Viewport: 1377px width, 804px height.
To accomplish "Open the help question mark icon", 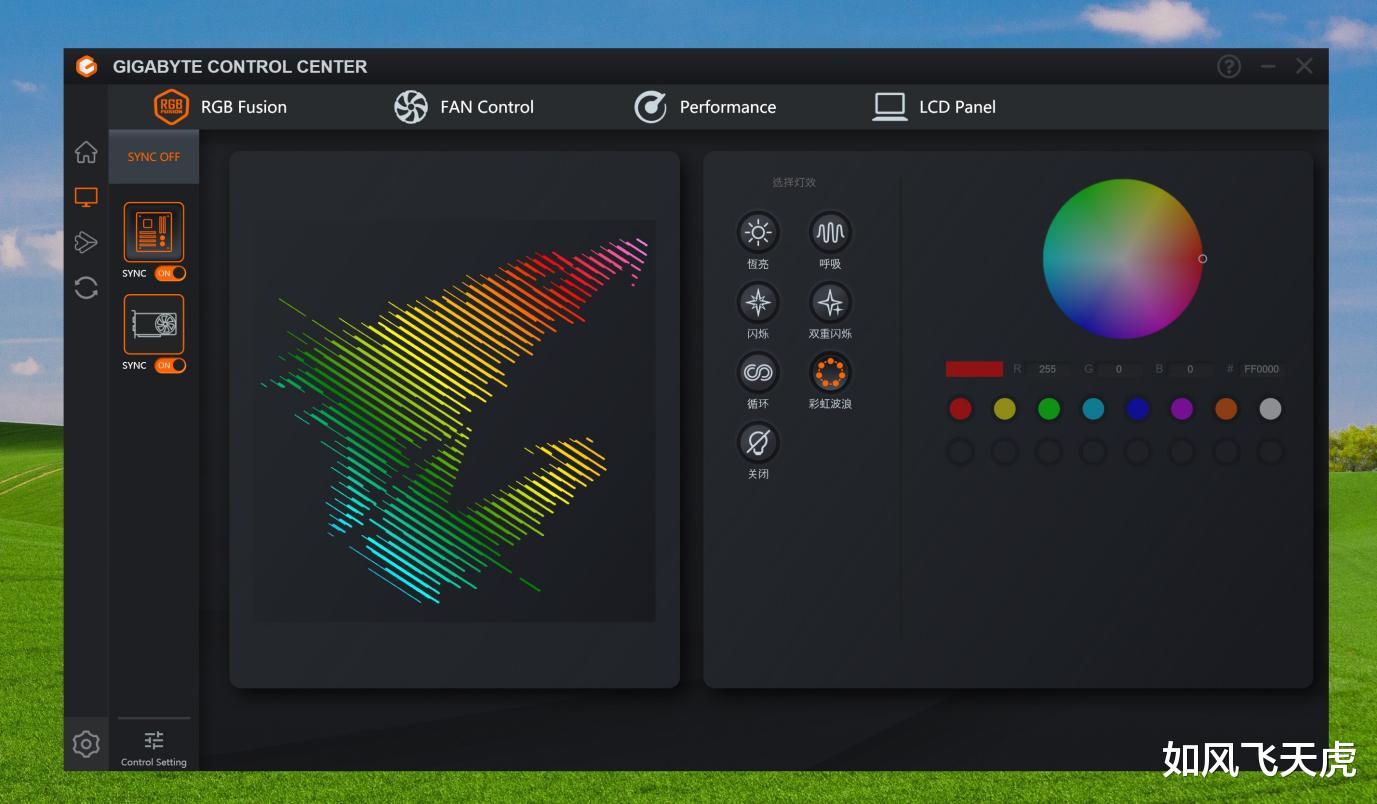I will (1229, 66).
